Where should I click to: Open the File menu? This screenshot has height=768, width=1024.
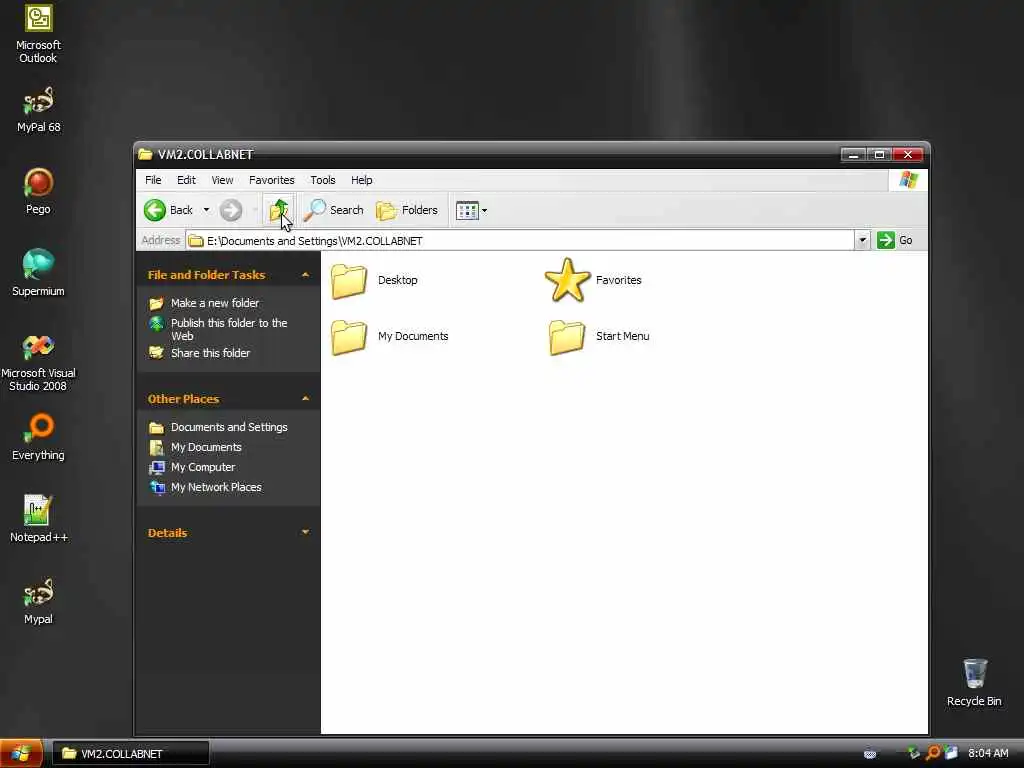tap(153, 180)
